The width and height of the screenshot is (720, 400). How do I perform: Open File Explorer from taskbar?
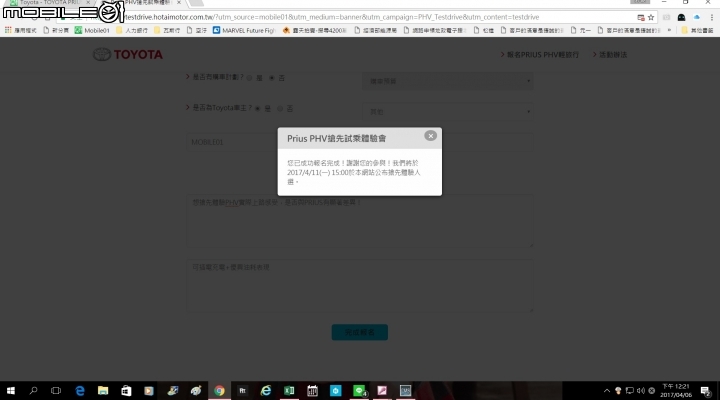pos(103,391)
